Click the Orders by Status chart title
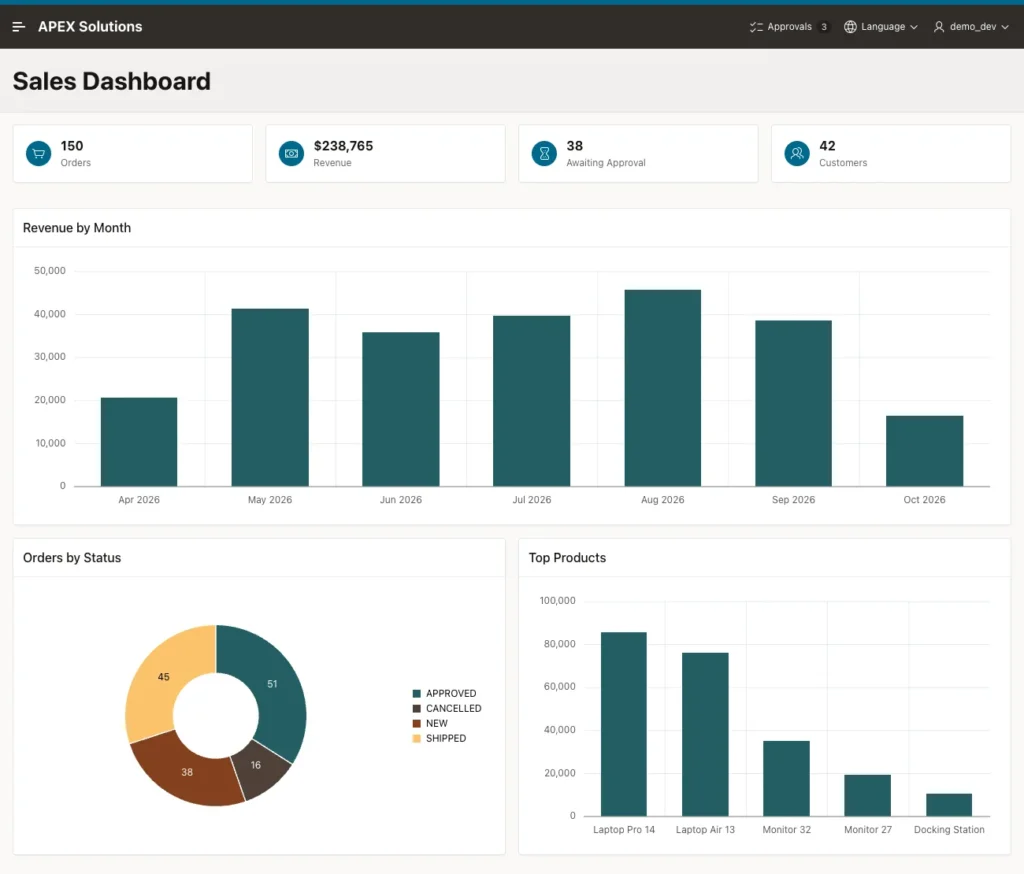Image resolution: width=1024 pixels, height=874 pixels. [72, 558]
